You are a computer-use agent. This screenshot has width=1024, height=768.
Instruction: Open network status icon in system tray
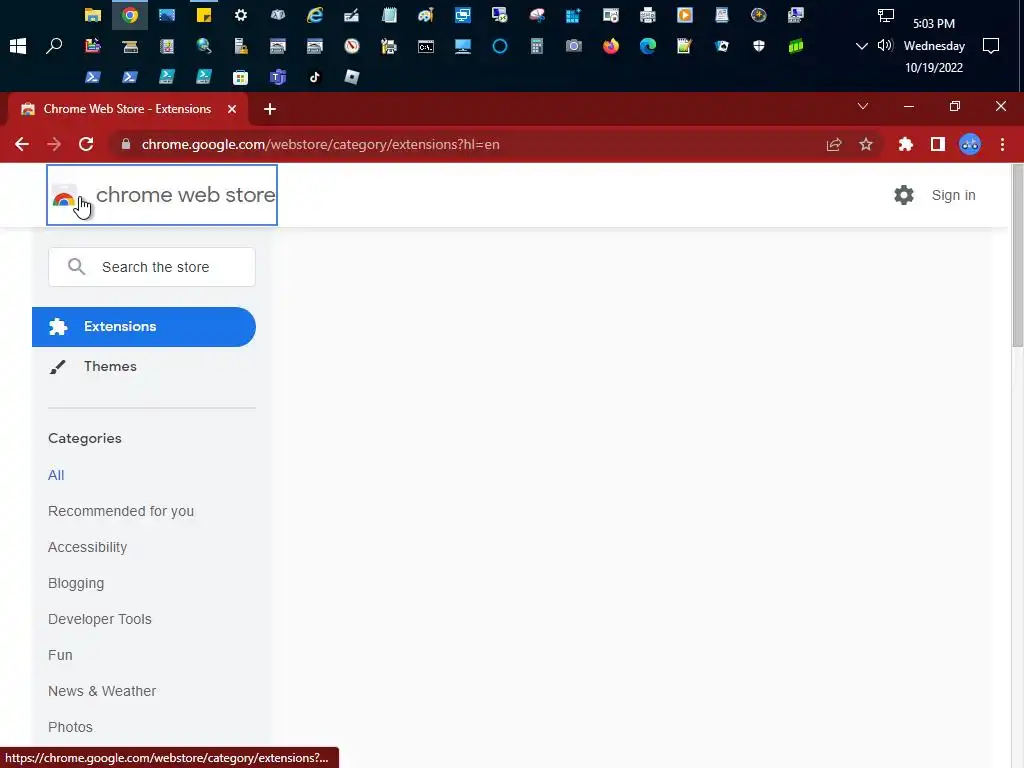[886, 15]
